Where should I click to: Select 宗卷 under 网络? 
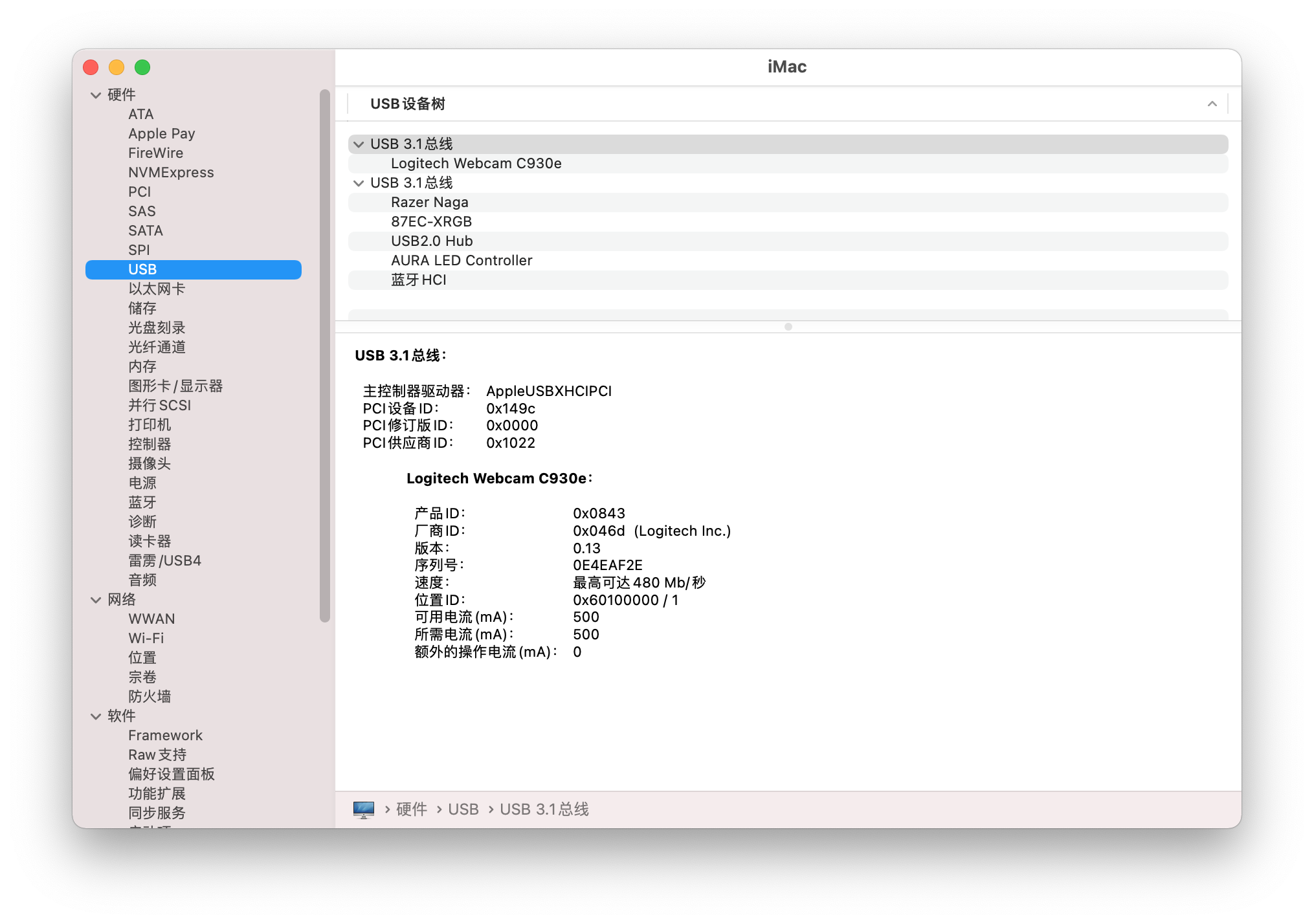[142, 677]
